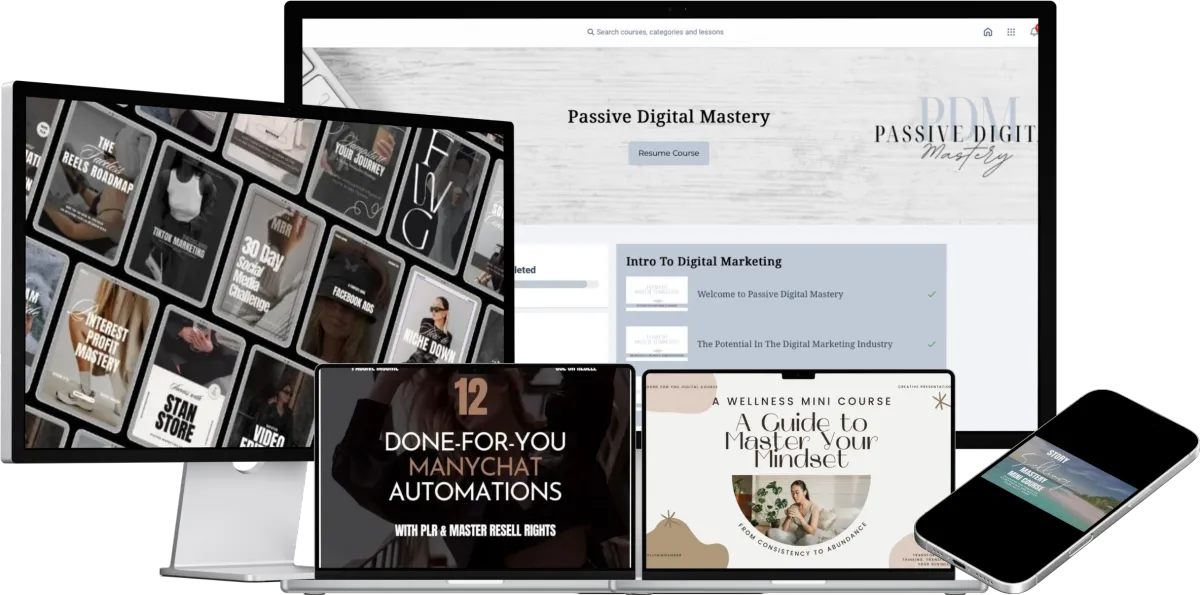Click the Done-For-You Manychat Automations slide
Image resolution: width=1200 pixels, height=595 pixels.
coord(475,468)
